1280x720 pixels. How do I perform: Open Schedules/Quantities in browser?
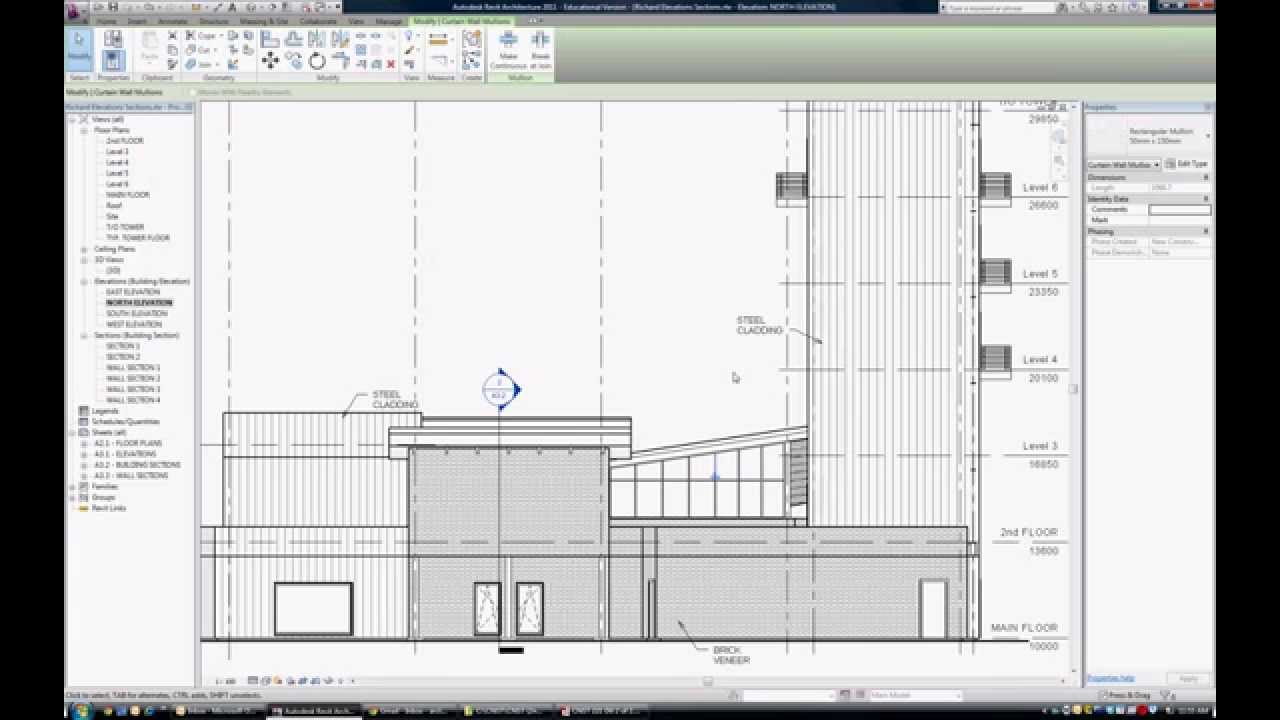[125, 421]
